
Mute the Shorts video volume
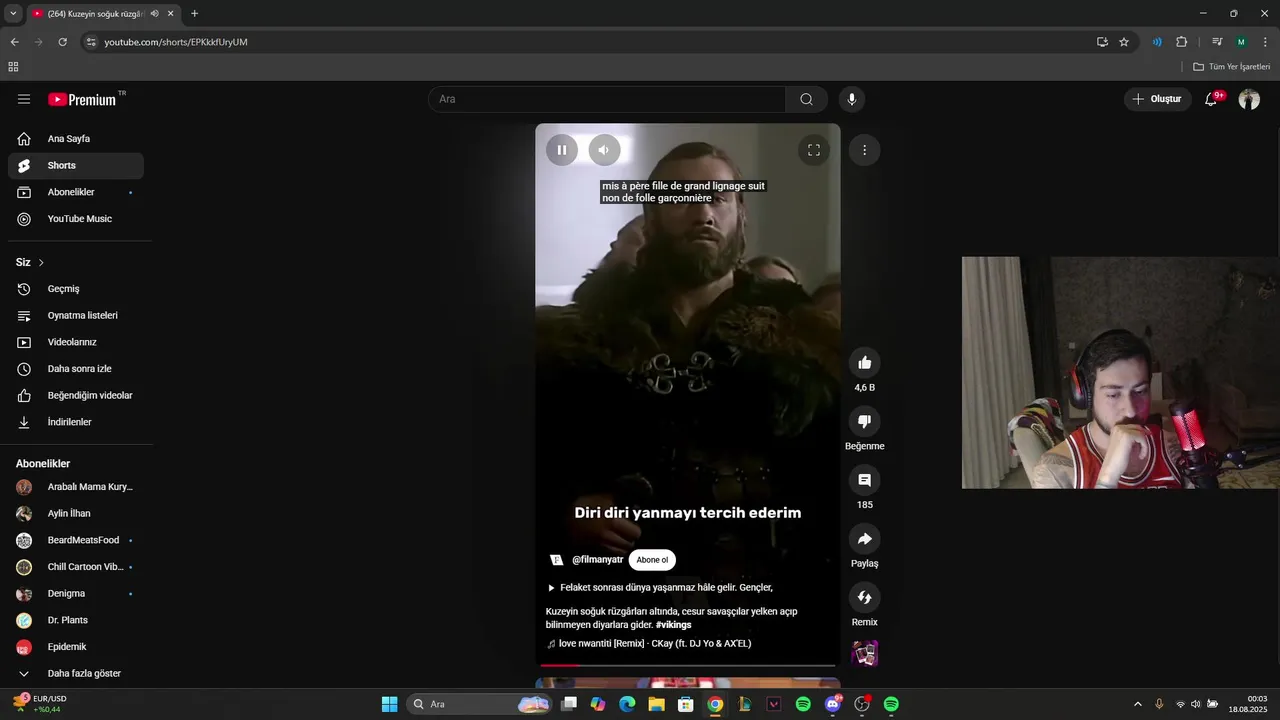[x=604, y=150]
